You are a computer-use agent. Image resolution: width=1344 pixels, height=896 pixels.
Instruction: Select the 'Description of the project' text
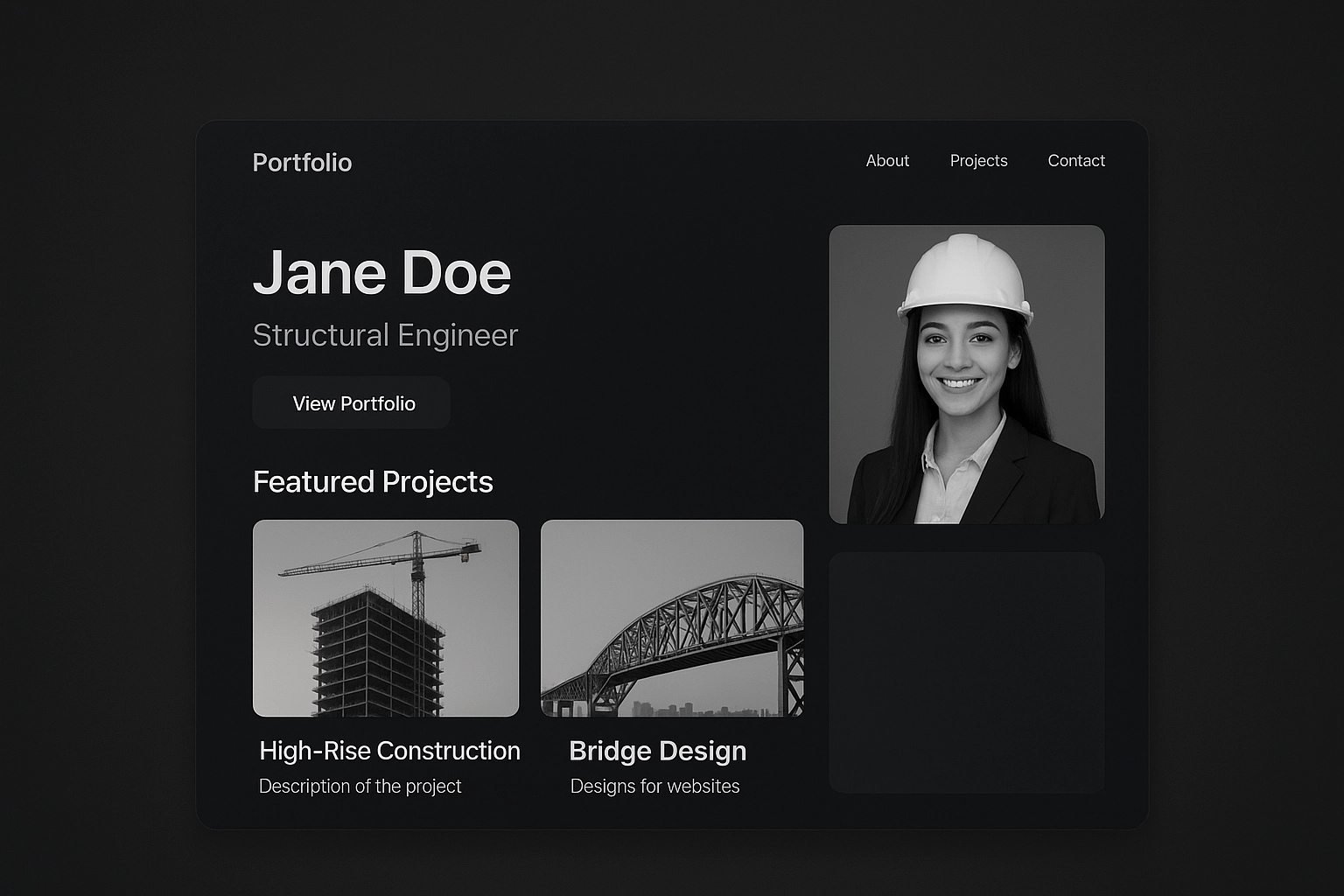pyautogui.click(x=360, y=787)
